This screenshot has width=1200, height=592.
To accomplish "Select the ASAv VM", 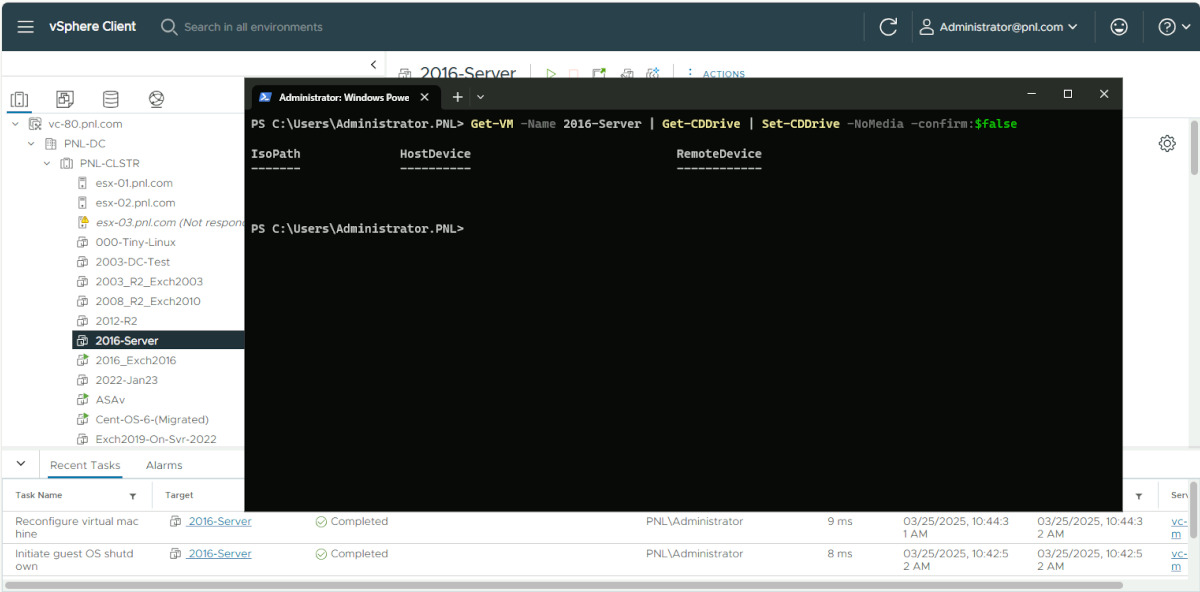I will click(110, 399).
